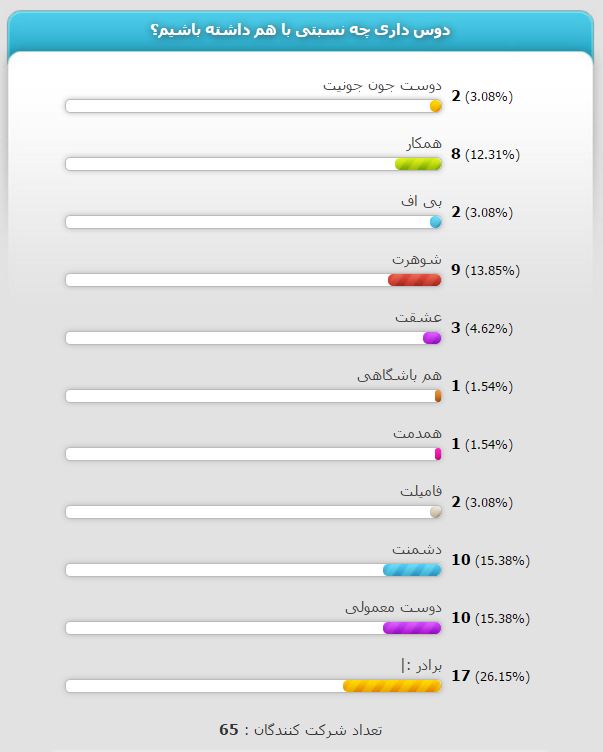
Task: Click the green bar segment for همکار
Action: pos(418,164)
